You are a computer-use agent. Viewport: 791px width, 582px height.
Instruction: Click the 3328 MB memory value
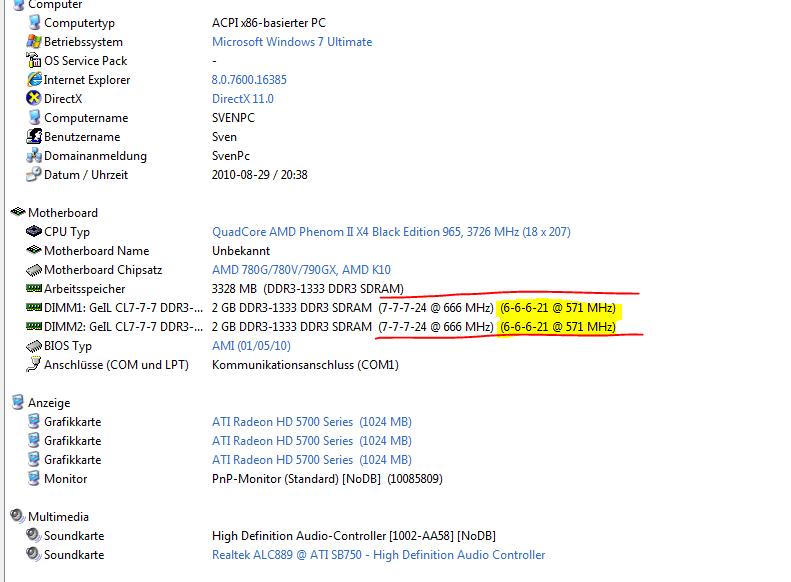[x=308, y=289]
